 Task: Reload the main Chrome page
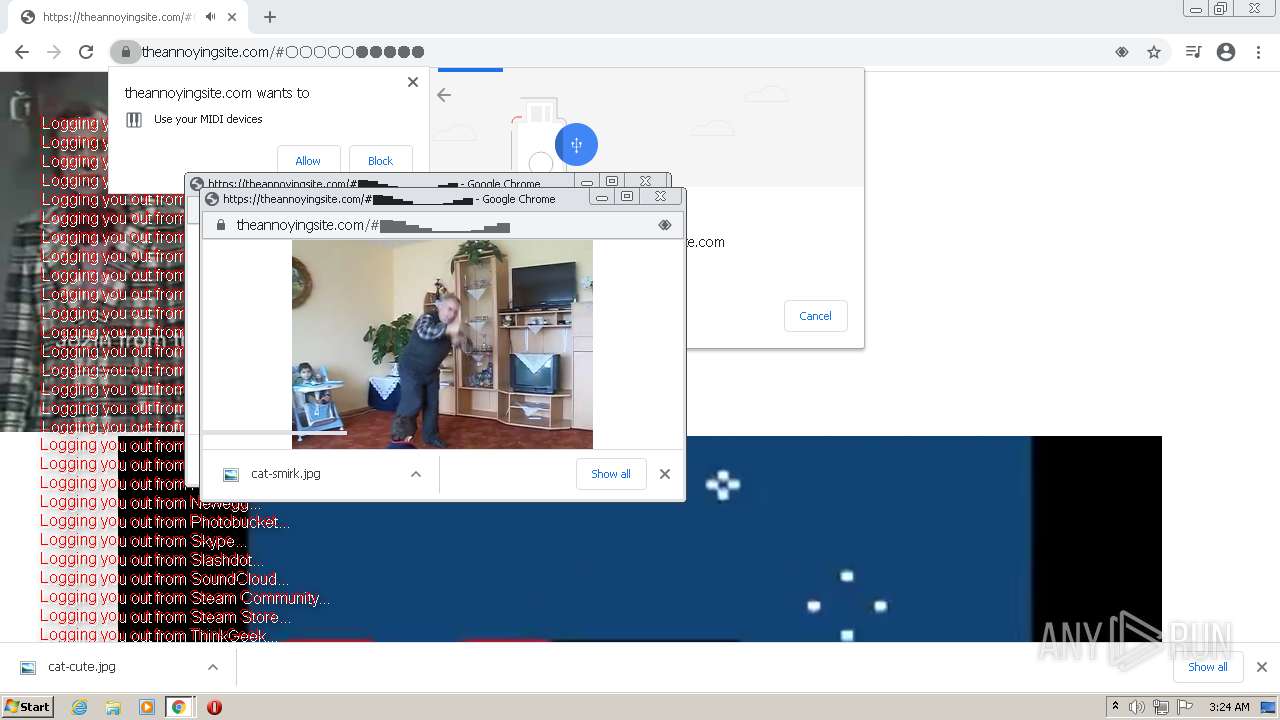pos(86,52)
